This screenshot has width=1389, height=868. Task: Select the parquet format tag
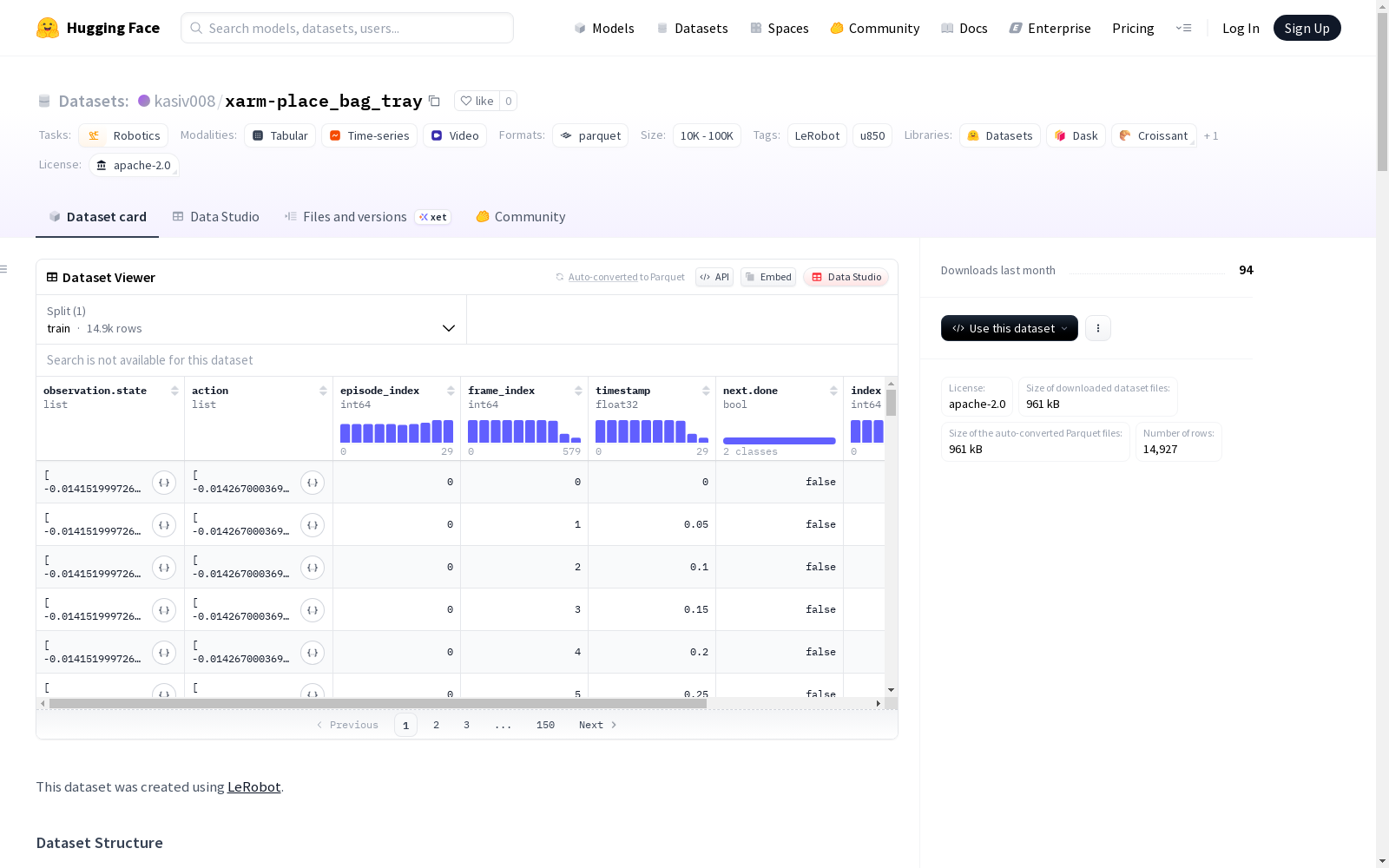[590, 135]
